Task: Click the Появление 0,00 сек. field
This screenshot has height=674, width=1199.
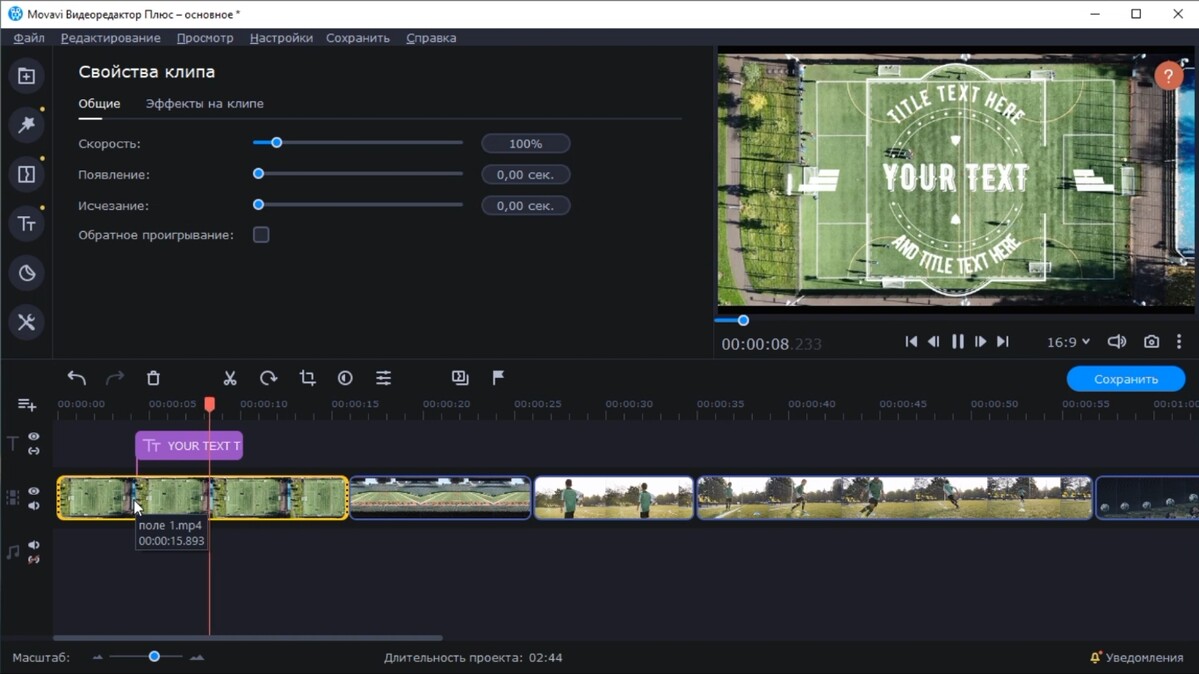Action: point(525,174)
